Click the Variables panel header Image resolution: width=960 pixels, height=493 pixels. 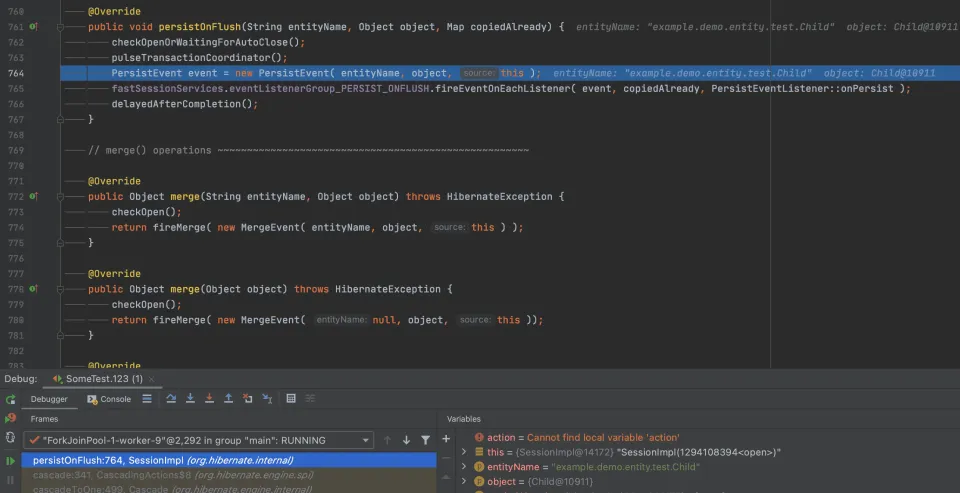pyautogui.click(x=463, y=419)
